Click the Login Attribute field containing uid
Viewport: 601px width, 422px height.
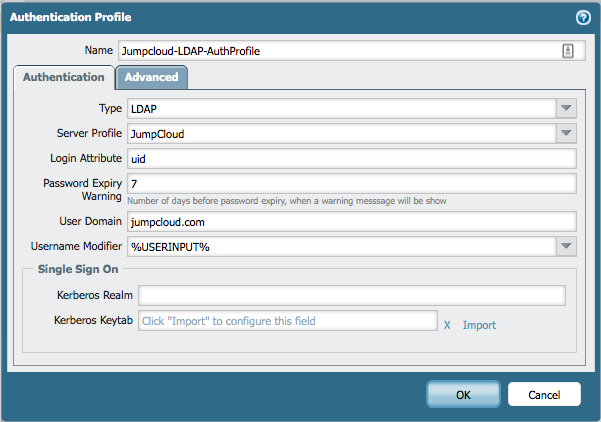350,158
